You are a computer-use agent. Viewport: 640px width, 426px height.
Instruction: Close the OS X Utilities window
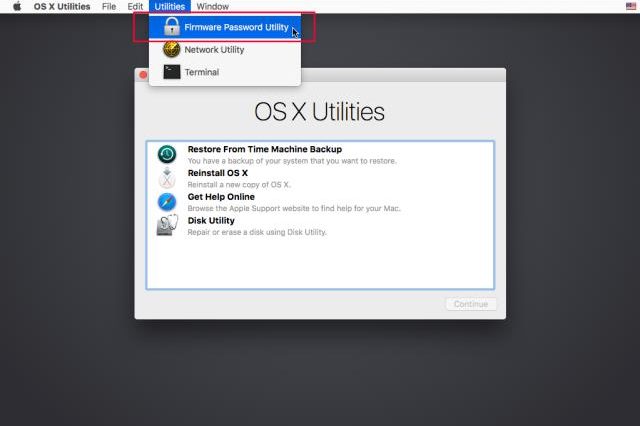coord(143,75)
